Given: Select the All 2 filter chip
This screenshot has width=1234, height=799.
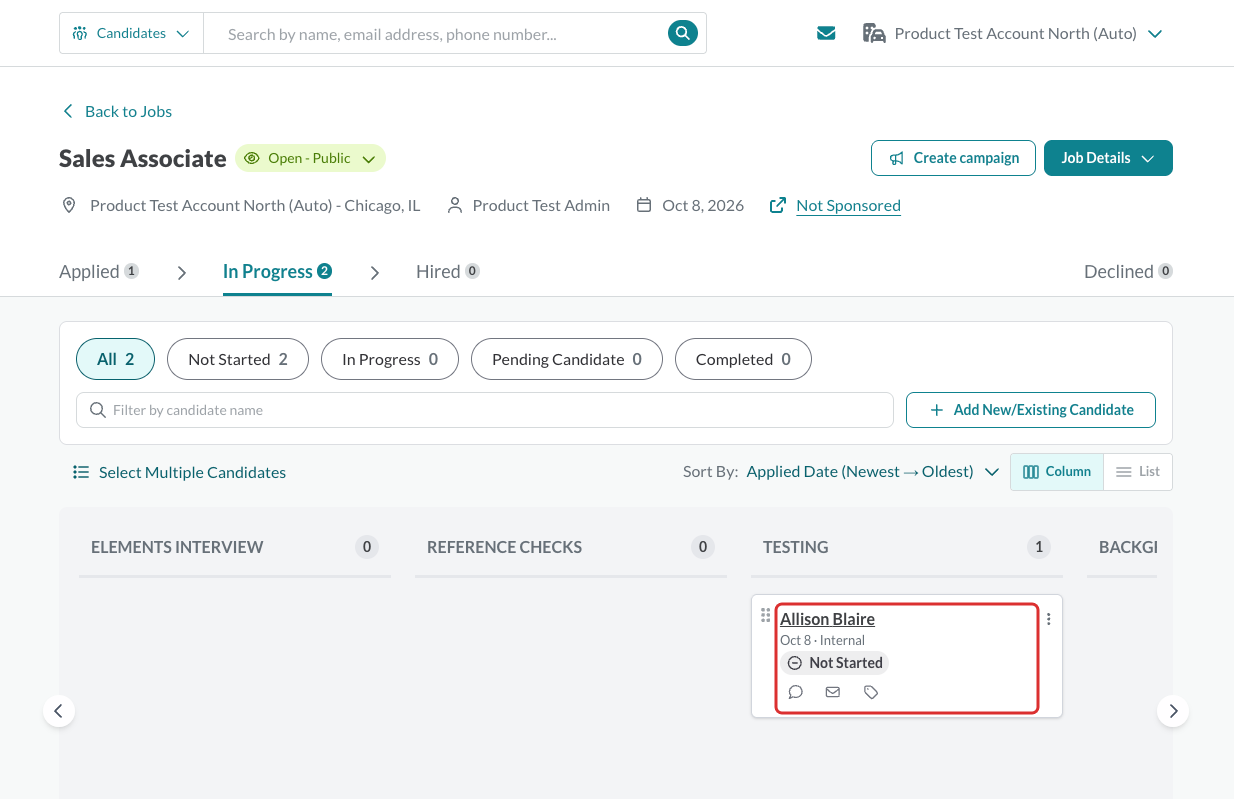Looking at the screenshot, I should (x=115, y=359).
